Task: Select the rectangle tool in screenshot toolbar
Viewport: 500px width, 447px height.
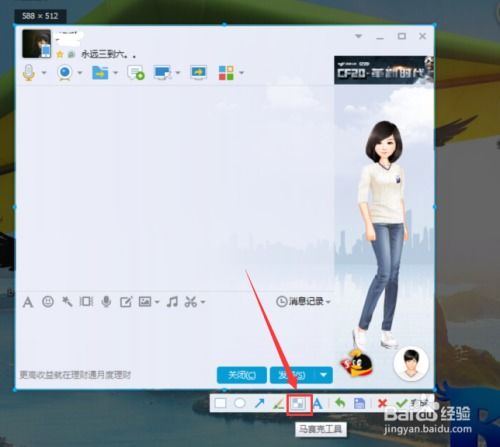Action: point(220,403)
